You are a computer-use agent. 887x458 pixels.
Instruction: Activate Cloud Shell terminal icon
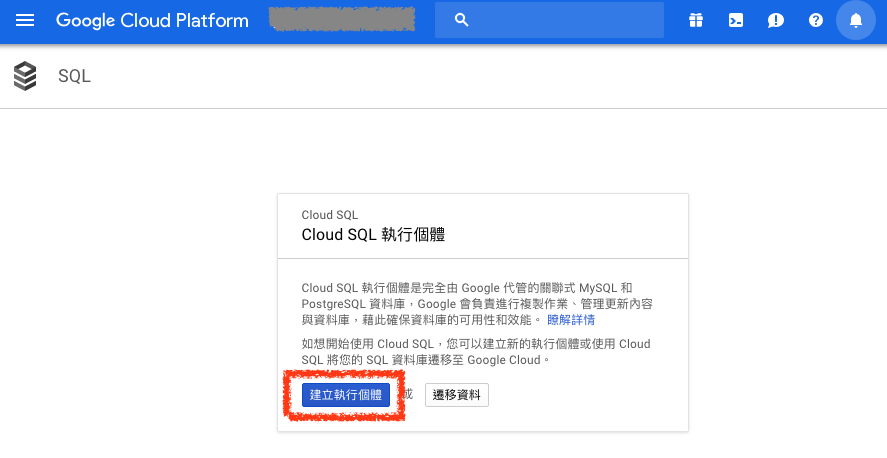(736, 20)
